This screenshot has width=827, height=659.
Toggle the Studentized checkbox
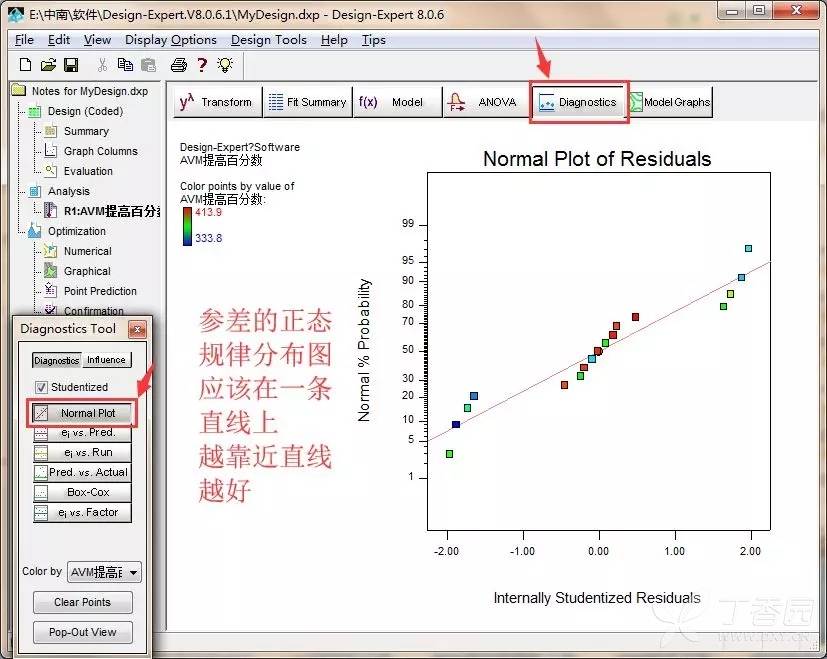(x=41, y=387)
